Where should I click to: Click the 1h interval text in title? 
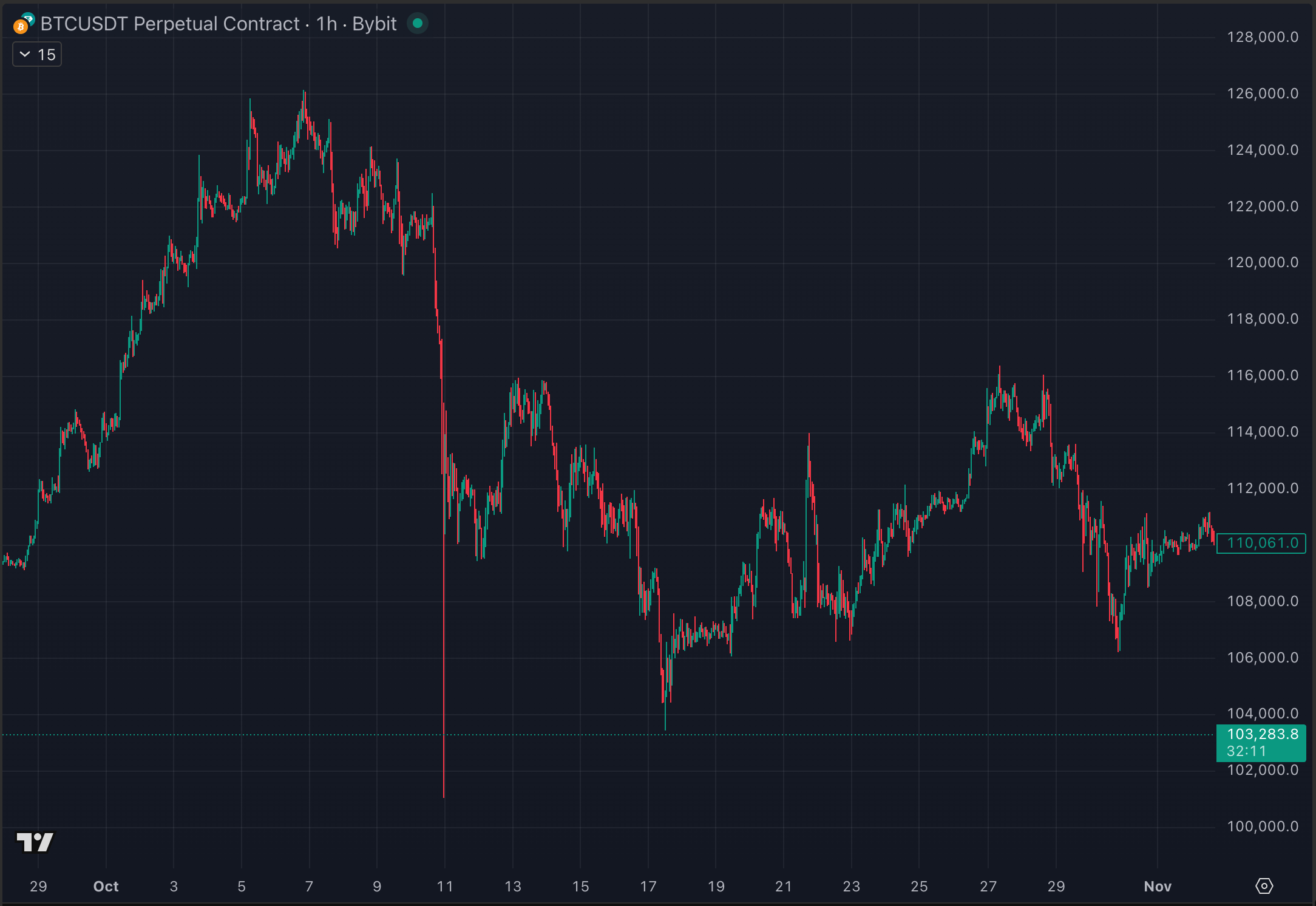pyautogui.click(x=327, y=24)
